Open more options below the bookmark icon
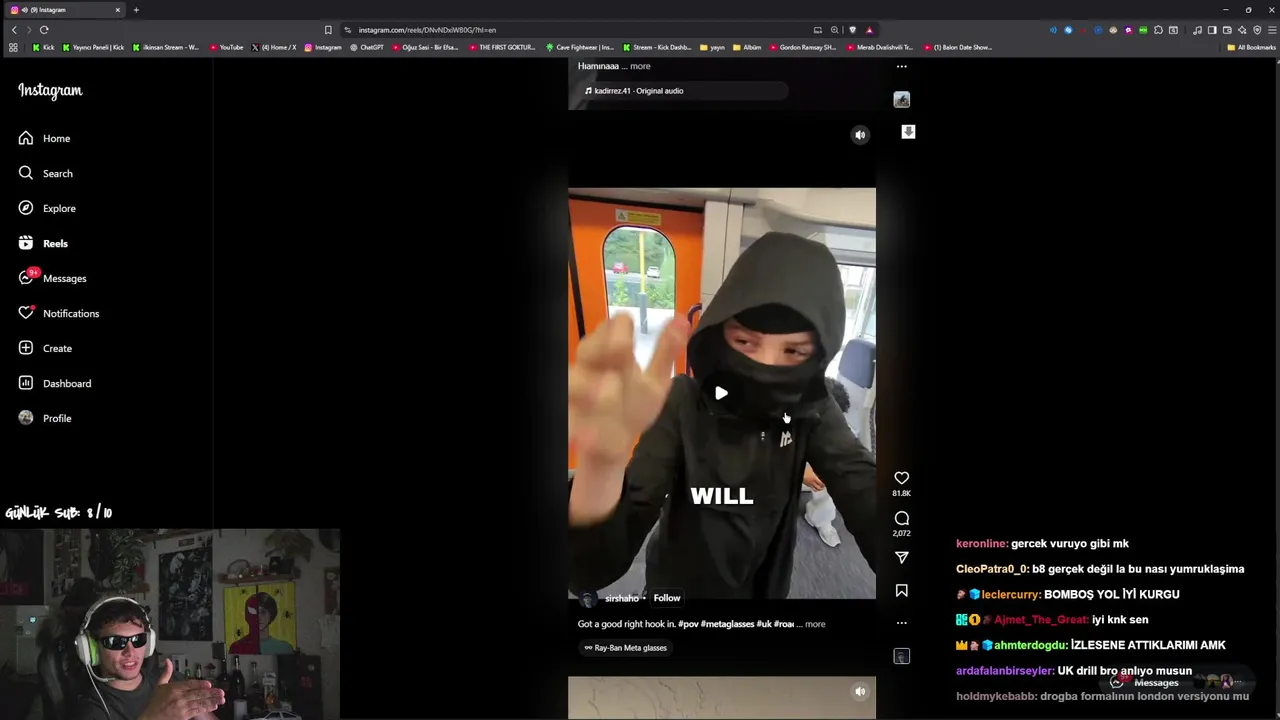The image size is (1280, 720). pyautogui.click(x=901, y=622)
